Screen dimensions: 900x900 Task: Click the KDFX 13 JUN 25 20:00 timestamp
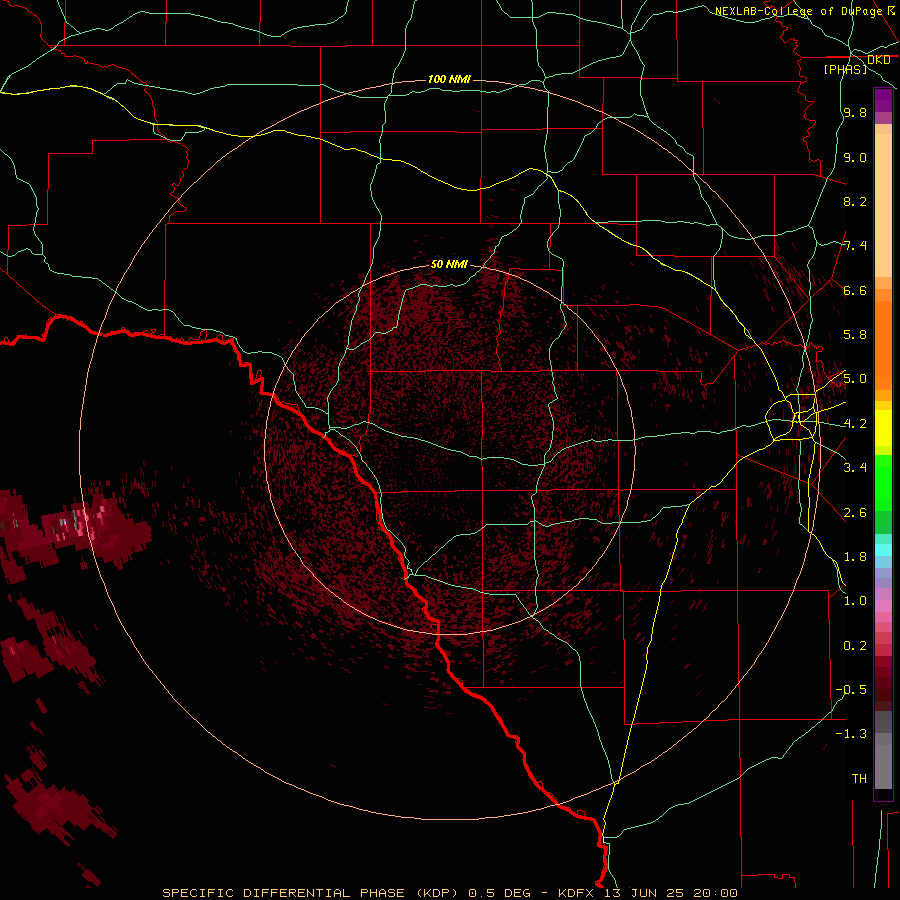pos(648,893)
